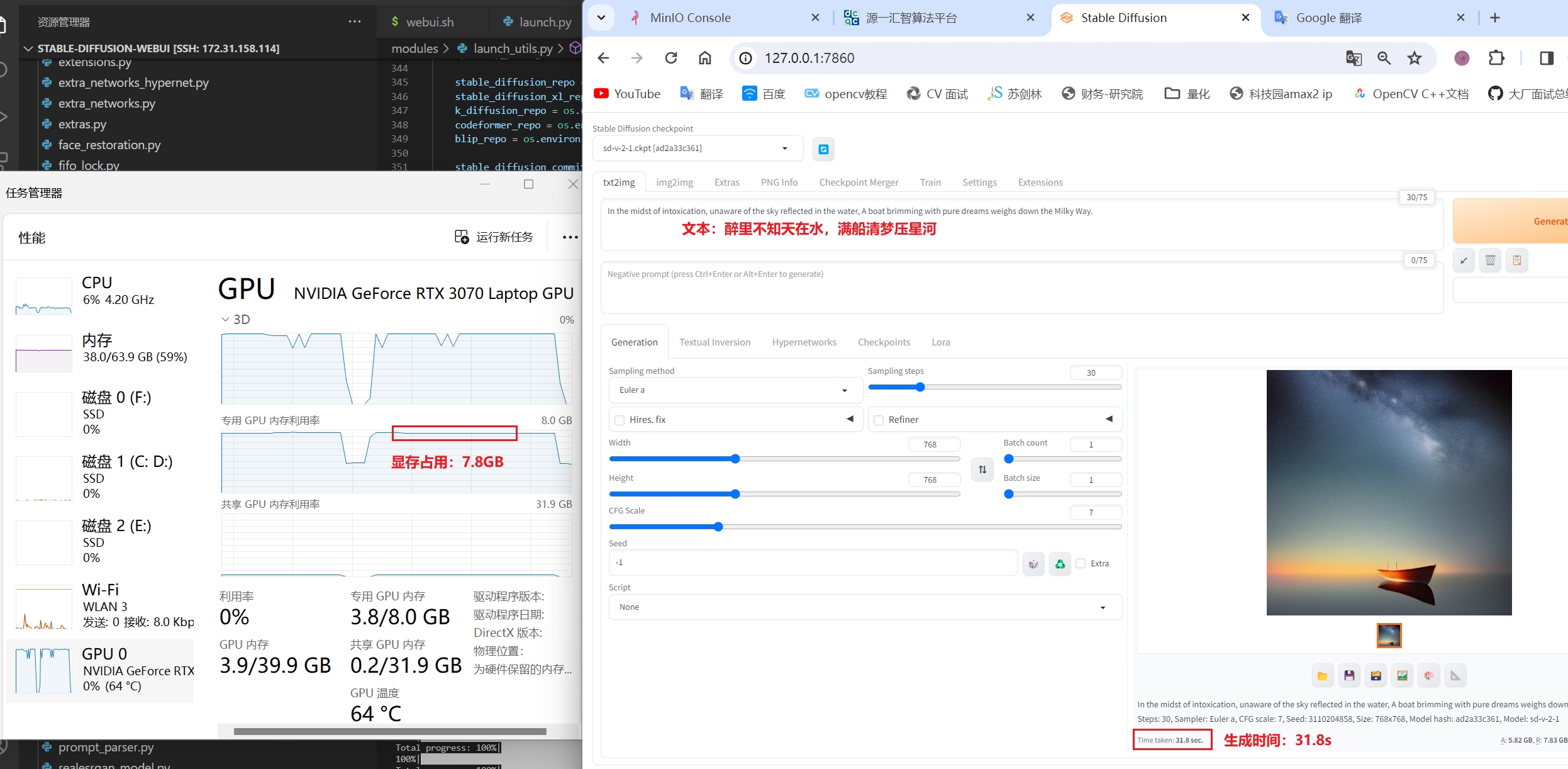Image resolution: width=1568 pixels, height=769 pixels.
Task: Open face_restoration.py in VS Code explorer
Action: [x=109, y=145]
